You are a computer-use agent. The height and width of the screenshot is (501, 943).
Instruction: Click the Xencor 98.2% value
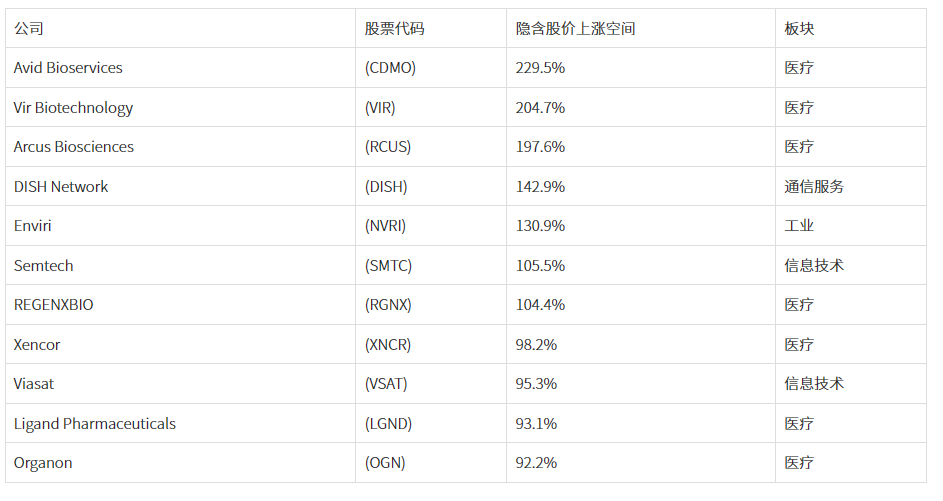coord(536,345)
